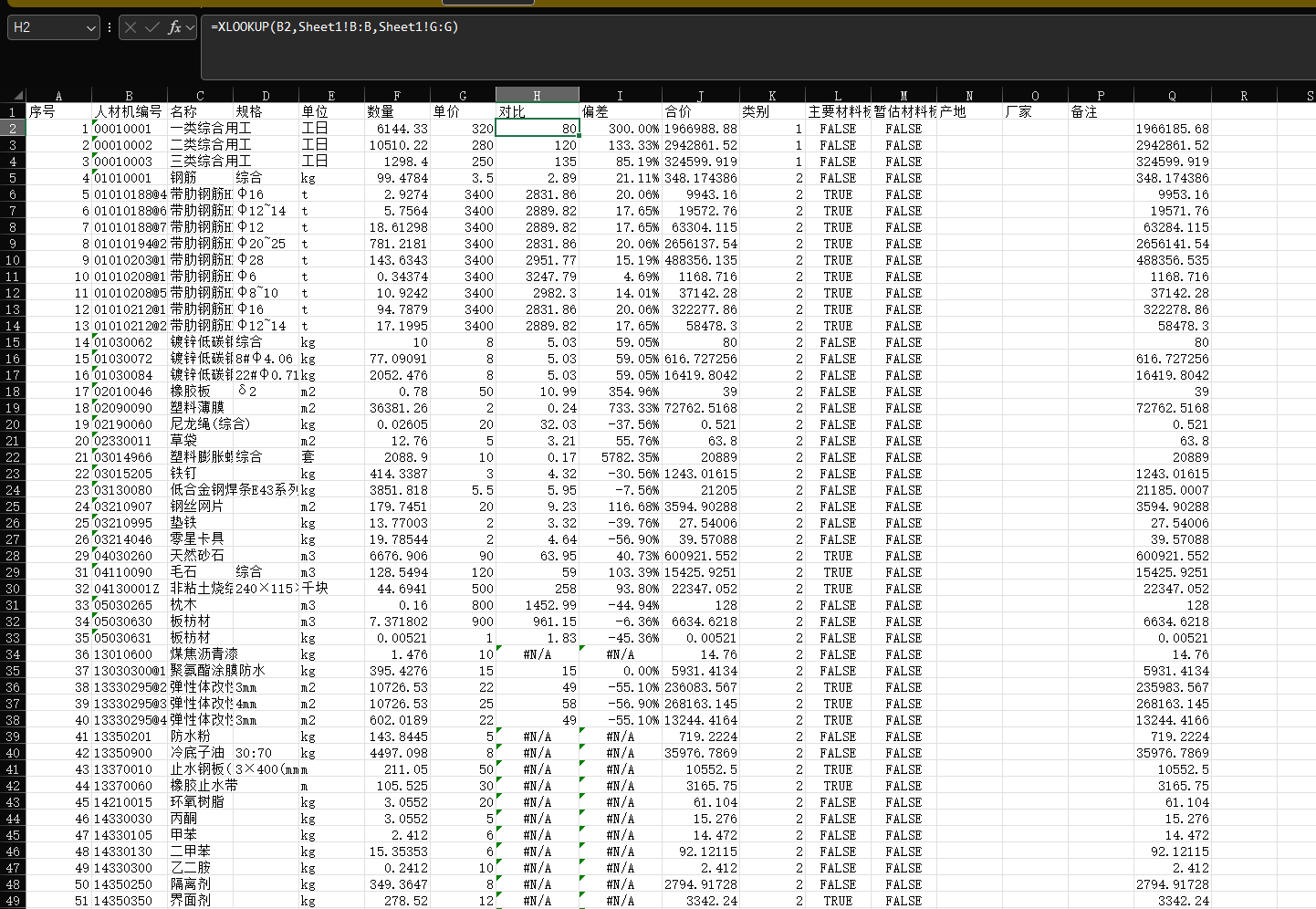1316x909 pixels.
Task: Select column H header
Action: (x=538, y=95)
